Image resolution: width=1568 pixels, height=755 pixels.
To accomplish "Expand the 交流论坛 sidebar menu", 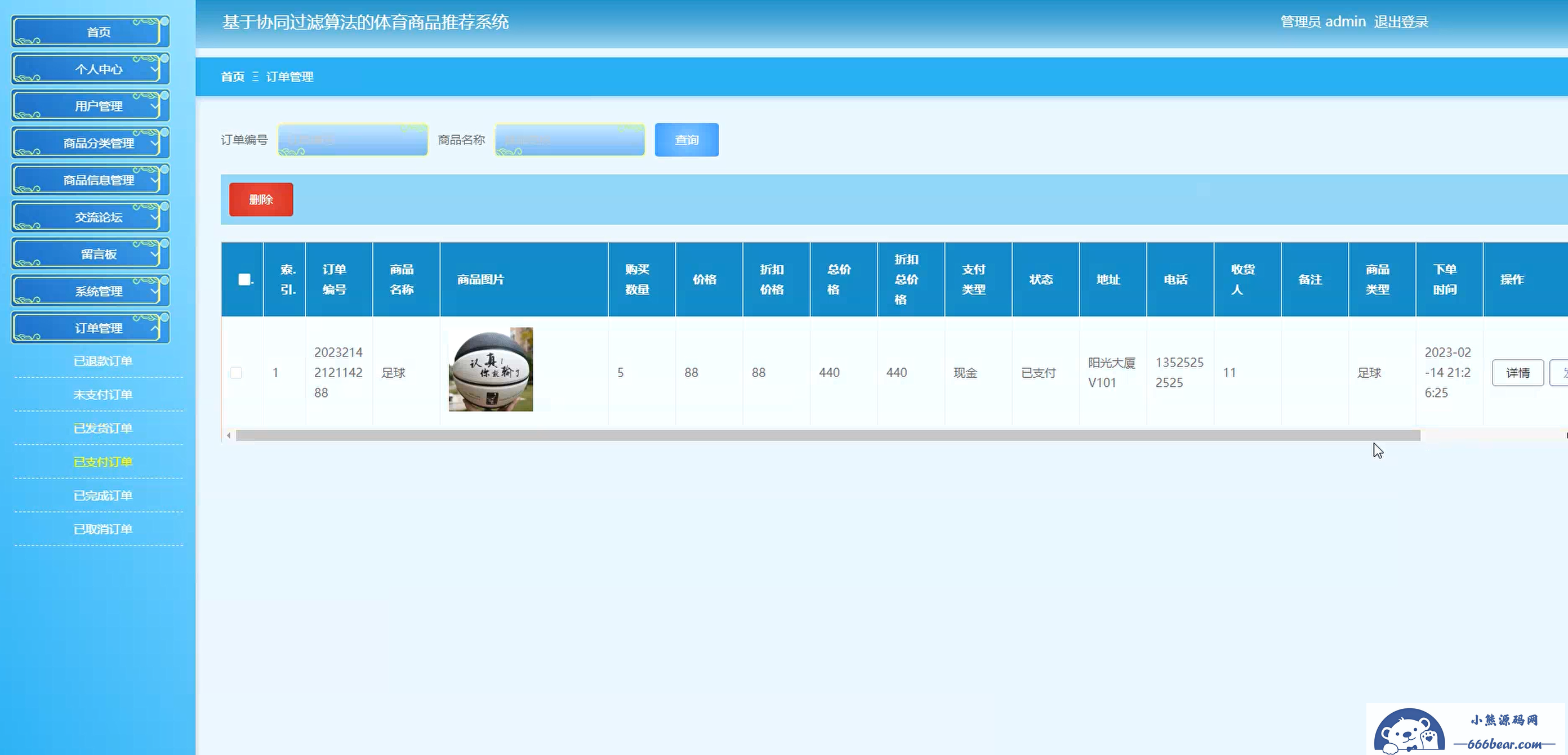I will (x=90, y=217).
